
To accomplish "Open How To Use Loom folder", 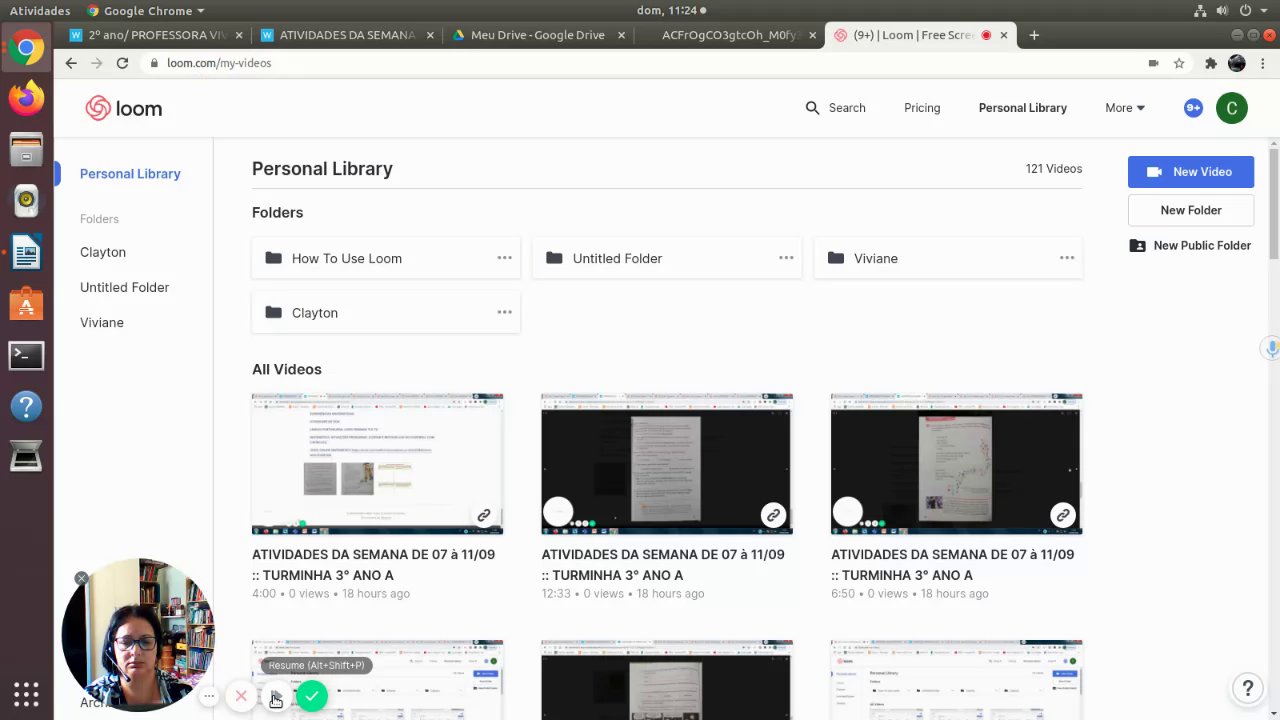I will coord(386,258).
